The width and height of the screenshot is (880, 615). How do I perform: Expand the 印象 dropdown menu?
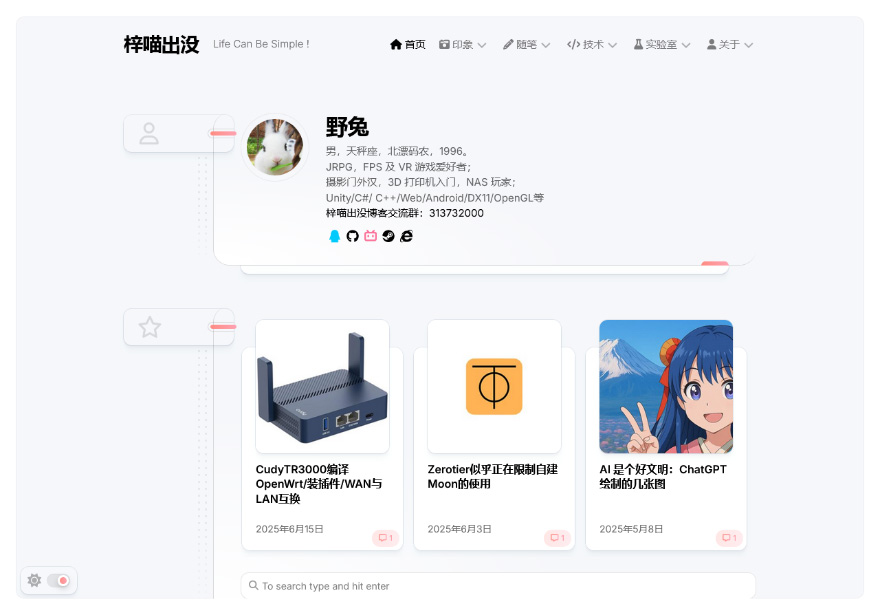click(463, 45)
